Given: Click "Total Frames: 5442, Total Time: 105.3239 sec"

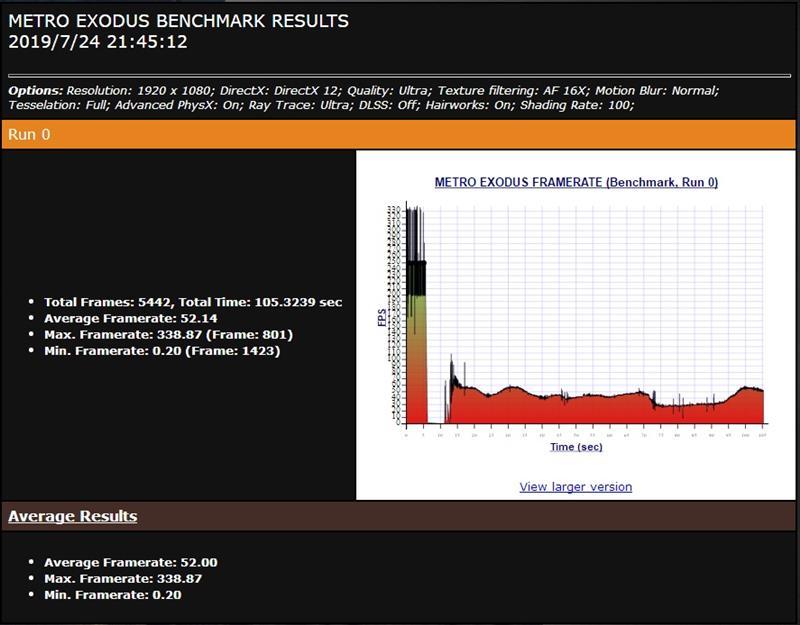Looking at the screenshot, I should [193, 302].
